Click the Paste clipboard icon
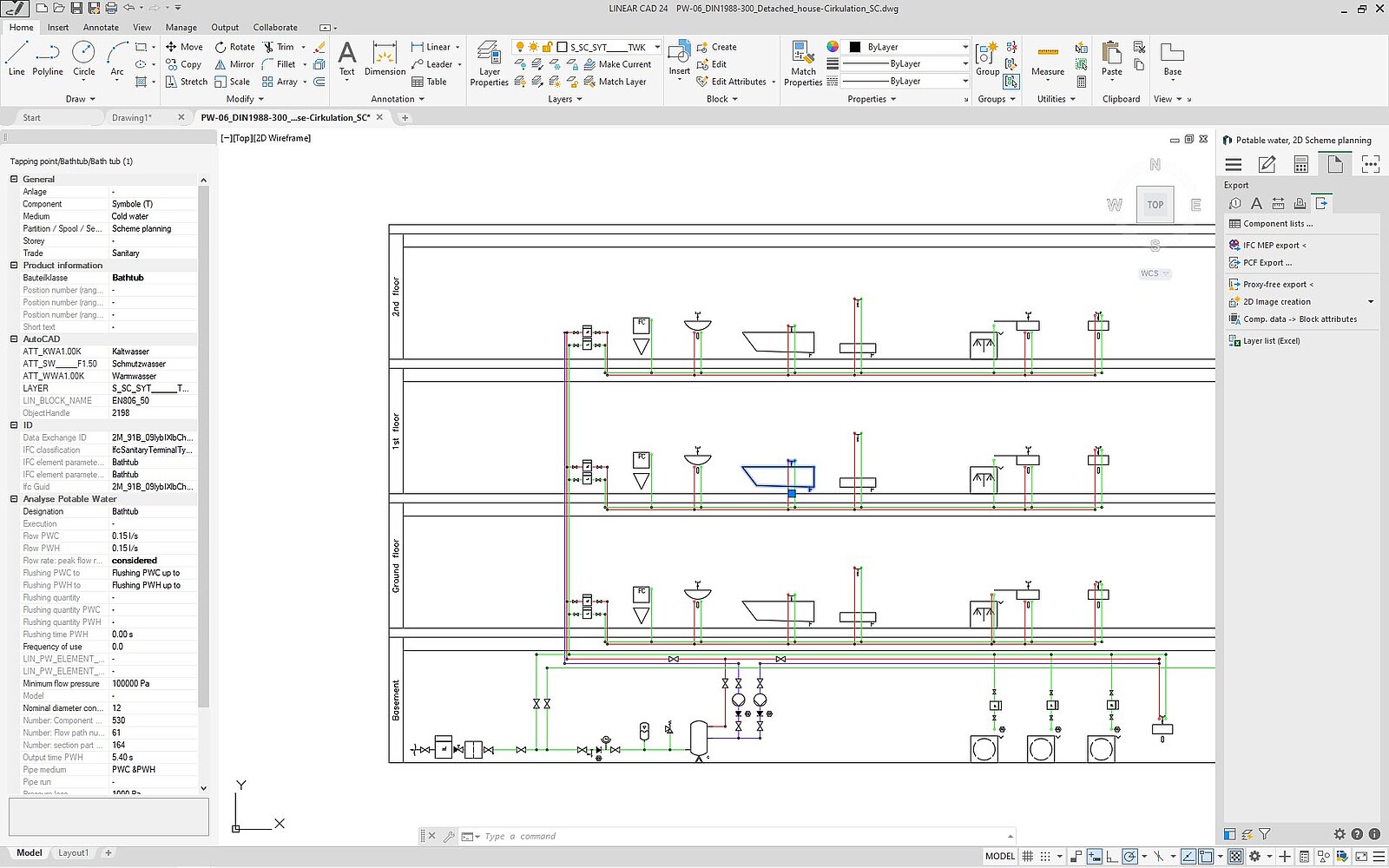1389x868 pixels. tap(1111, 59)
